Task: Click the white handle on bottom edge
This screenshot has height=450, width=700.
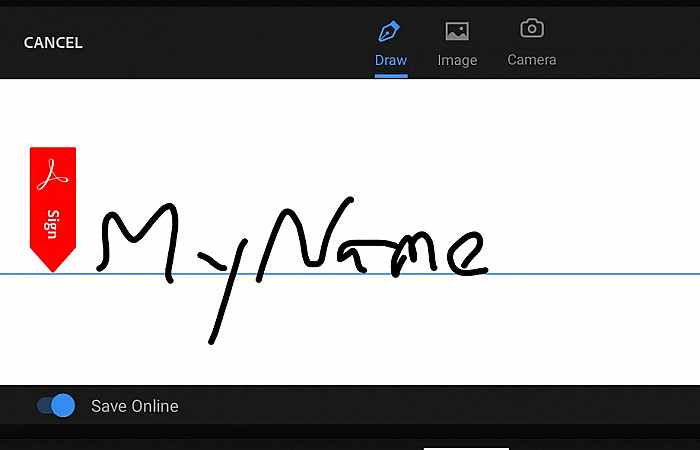Action: (x=466, y=447)
